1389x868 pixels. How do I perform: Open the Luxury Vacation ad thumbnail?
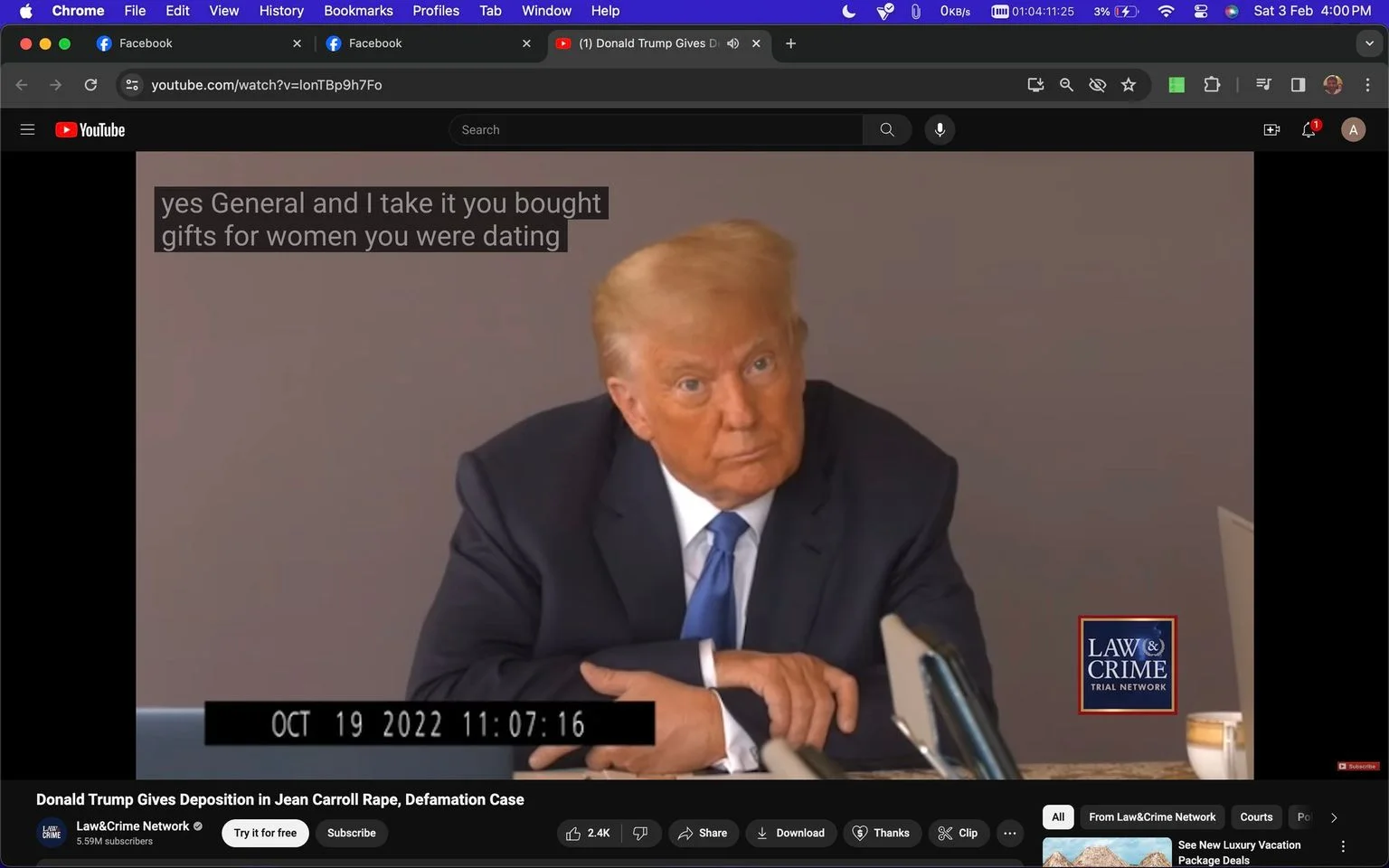click(x=1107, y=853)
